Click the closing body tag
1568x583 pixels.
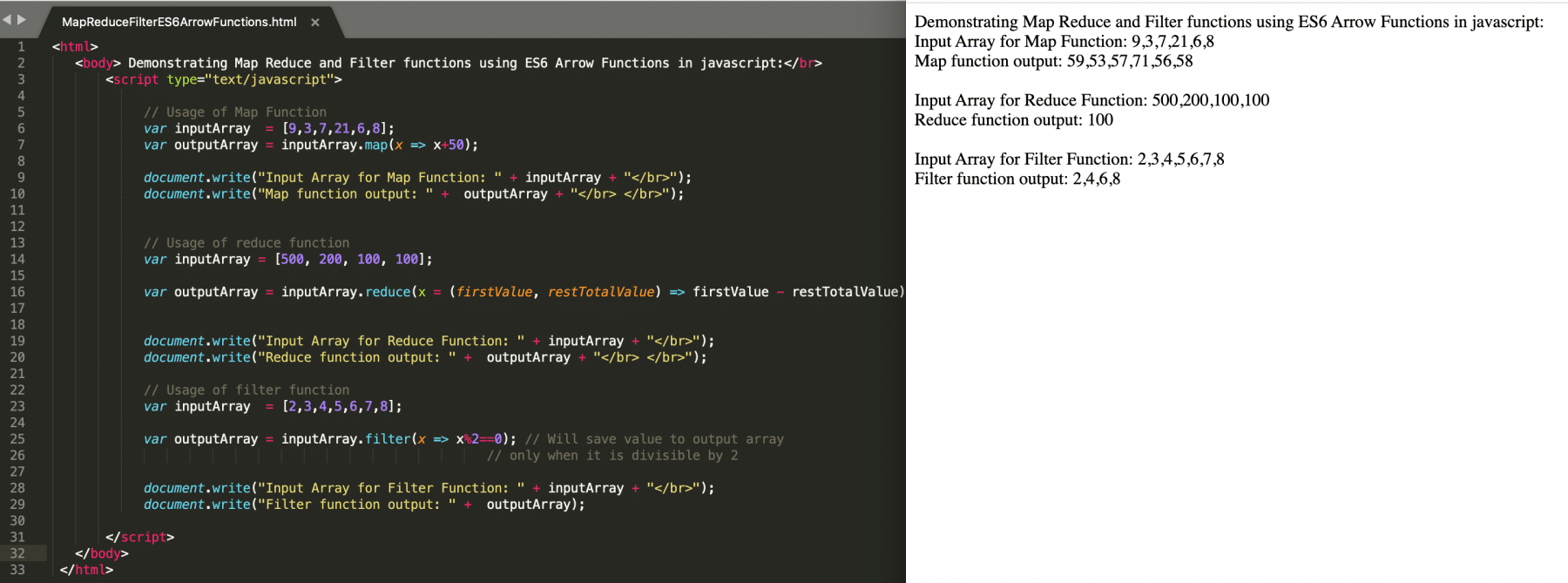click(102, 554)
